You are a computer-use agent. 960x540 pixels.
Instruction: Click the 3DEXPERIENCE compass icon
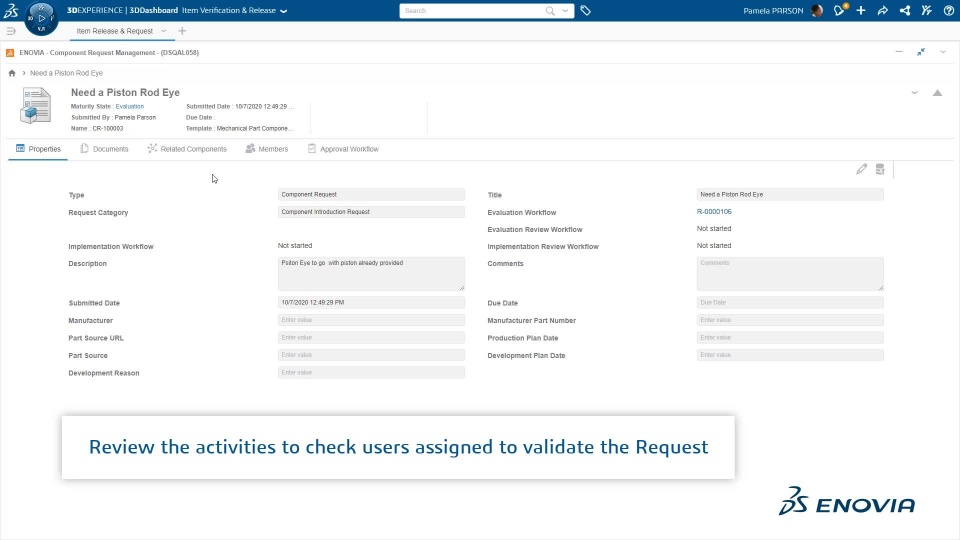pyautogui.click(x=40, y=17)
